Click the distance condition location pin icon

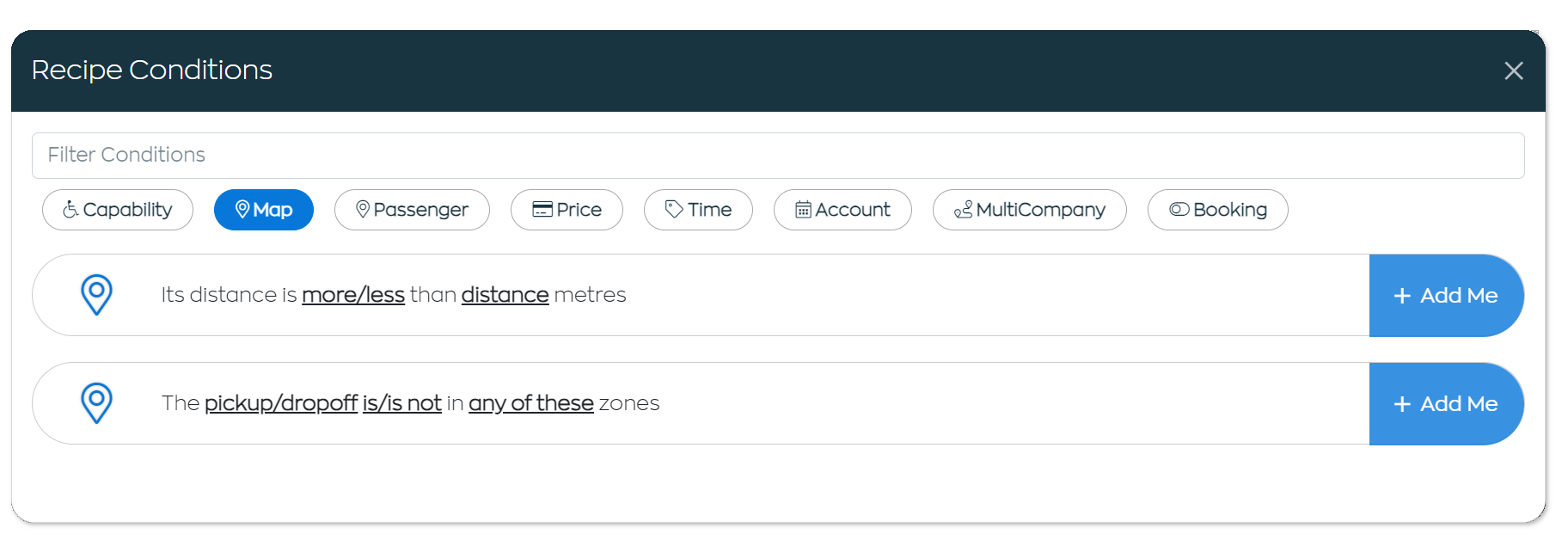point(96,295)
